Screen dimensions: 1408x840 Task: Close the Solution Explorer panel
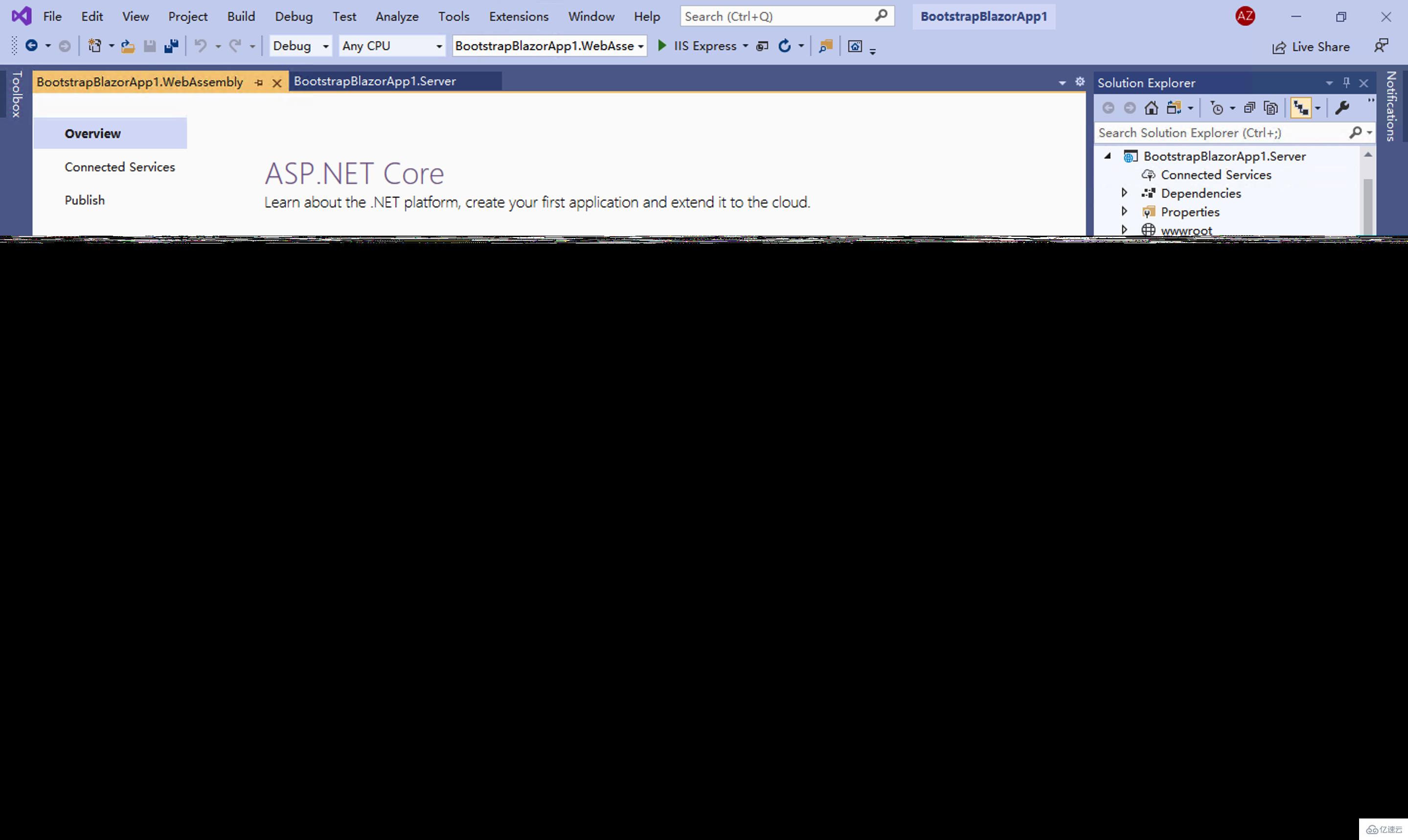tap(1364, 83)
